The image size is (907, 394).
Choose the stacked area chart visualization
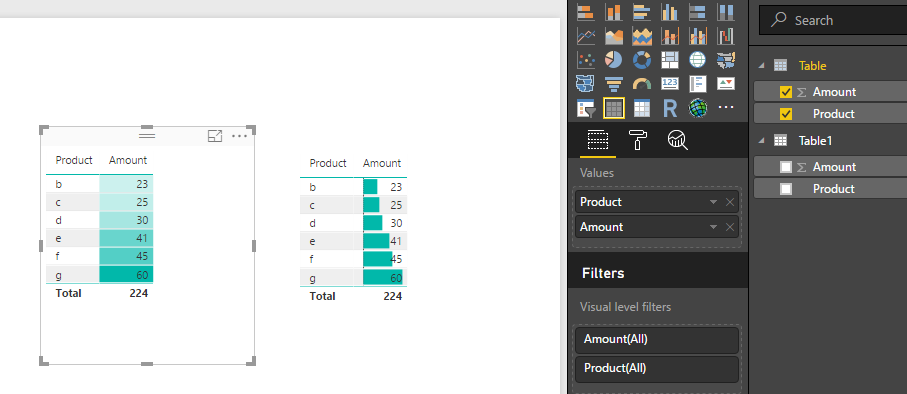(641, 36)
